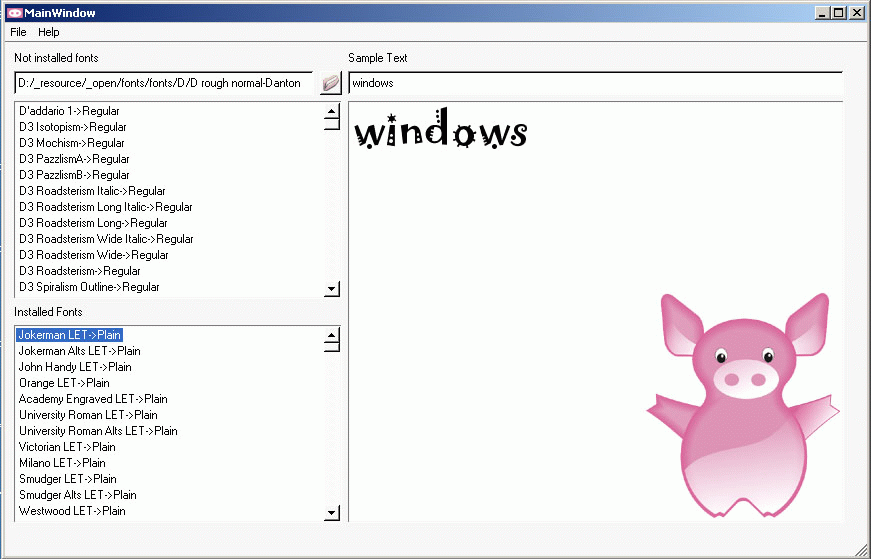This screenshot has width=871, height=559.
Task: Click the open folder browse icon
Action: 331,83
